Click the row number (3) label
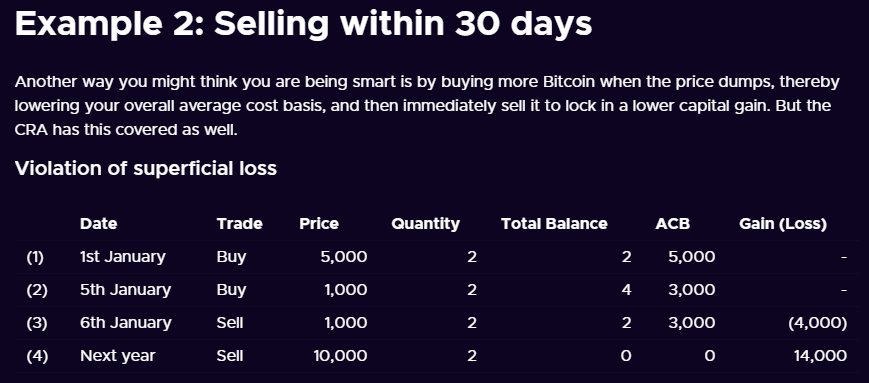 point(37,323)
